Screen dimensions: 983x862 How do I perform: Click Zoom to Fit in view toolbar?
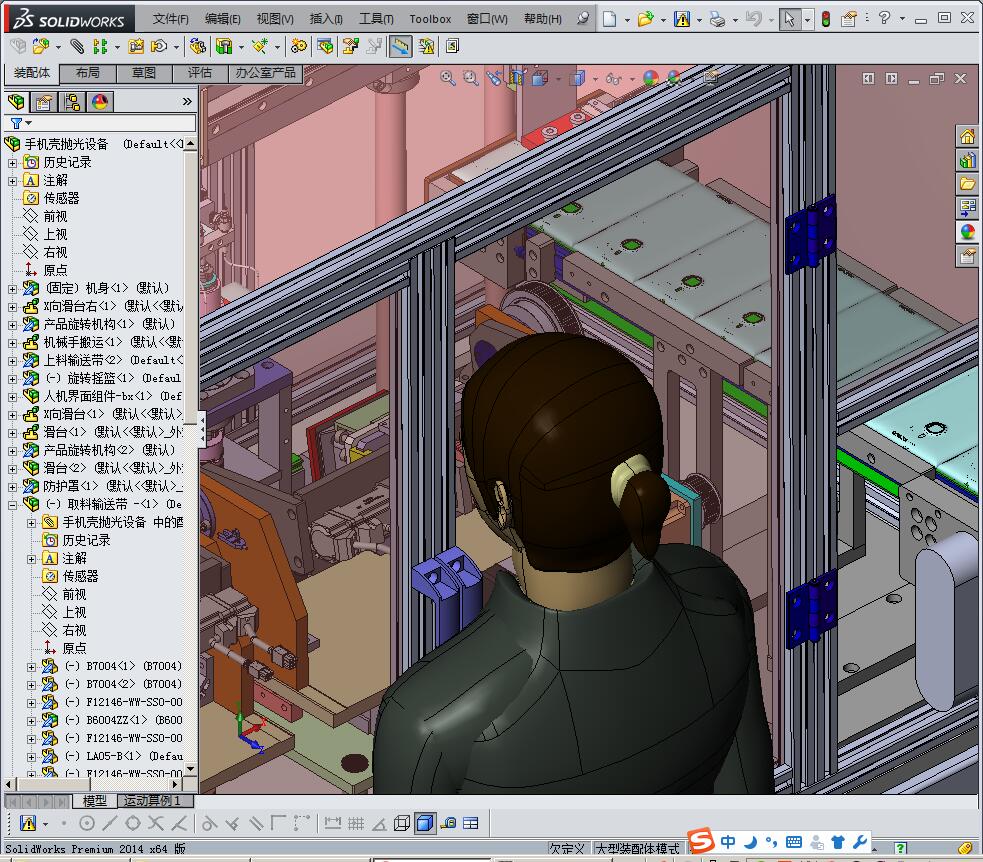click(448, 78)
